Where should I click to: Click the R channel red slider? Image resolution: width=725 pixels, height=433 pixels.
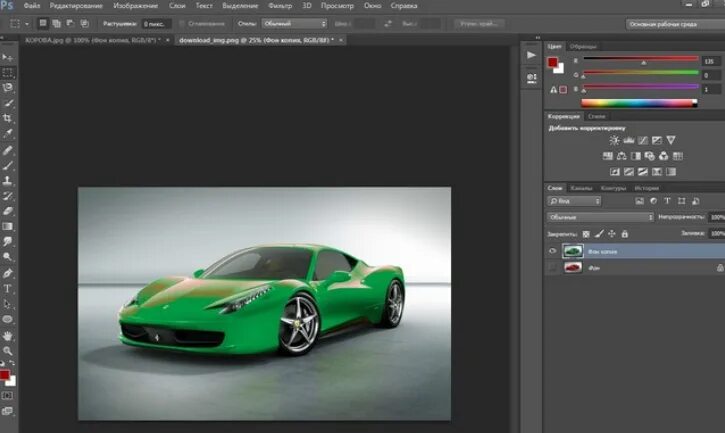641,59
